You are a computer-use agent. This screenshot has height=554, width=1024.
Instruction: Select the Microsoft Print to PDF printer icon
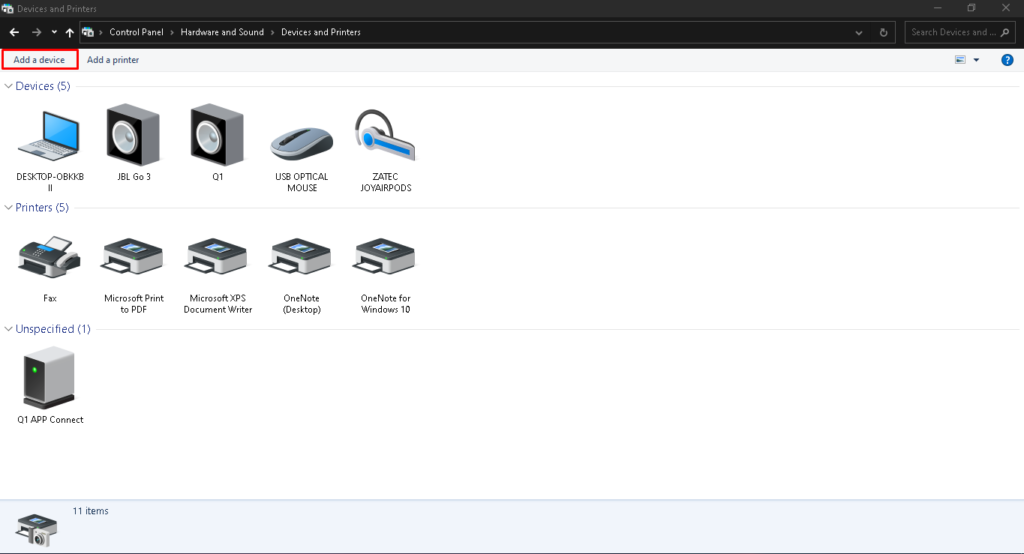pyautogui.click(x=133, y=257)
